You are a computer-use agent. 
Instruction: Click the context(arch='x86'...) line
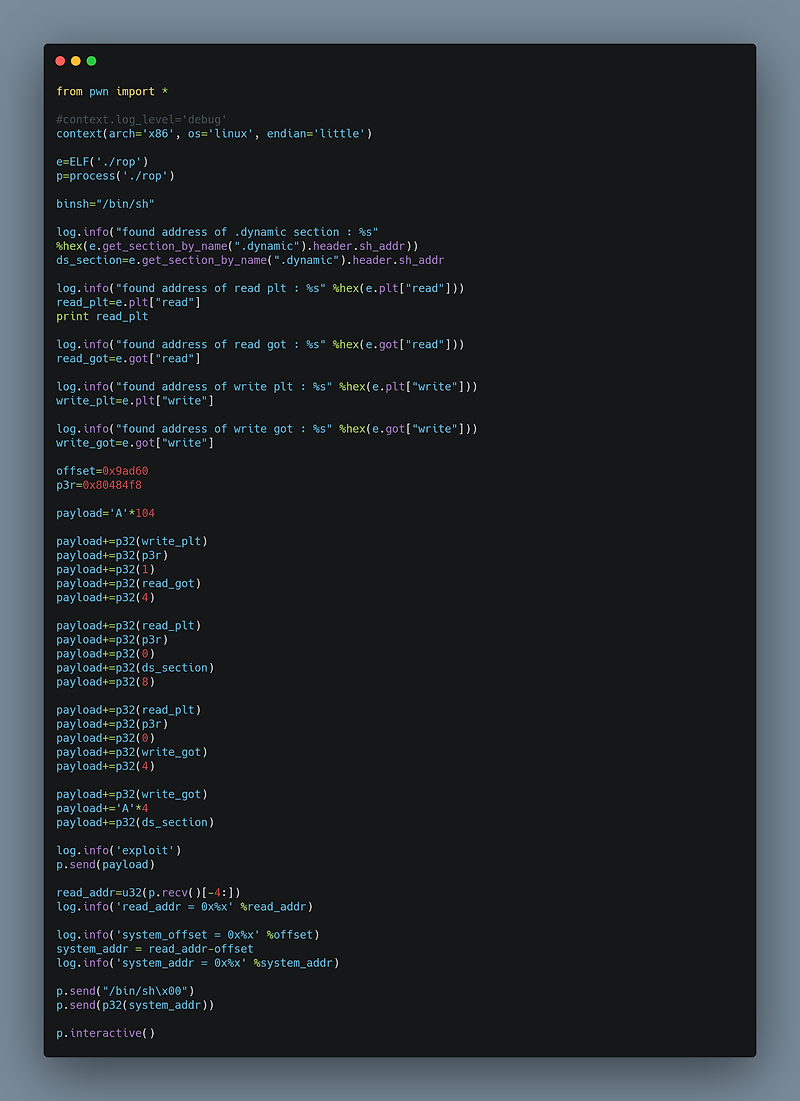(x=214, y=133)
